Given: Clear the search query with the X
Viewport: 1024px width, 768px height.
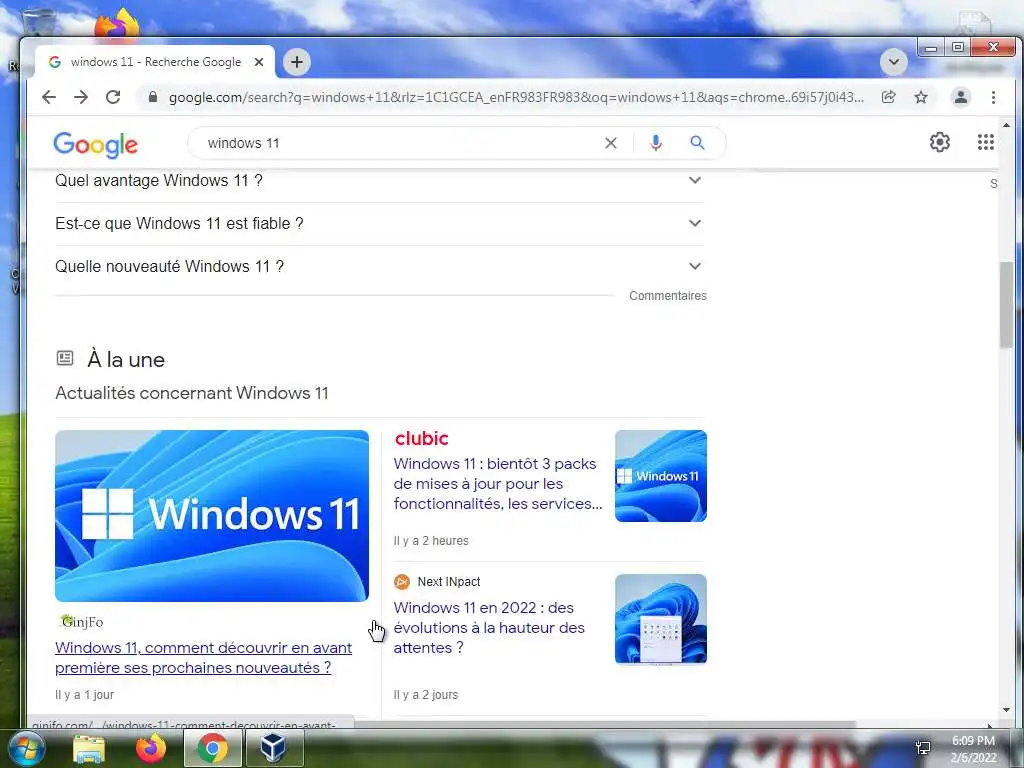Looking at the screenshot, I should click(611, 143).
